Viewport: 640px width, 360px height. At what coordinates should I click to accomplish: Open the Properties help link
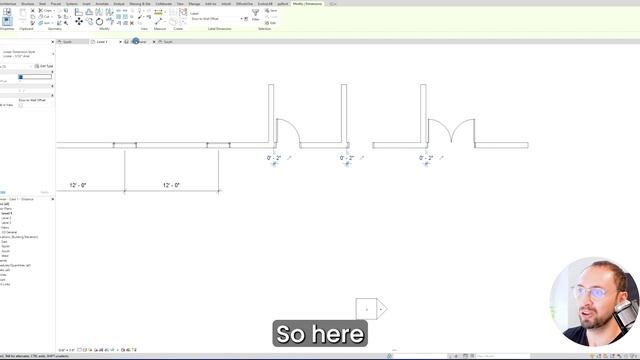[x=3, y=192]
